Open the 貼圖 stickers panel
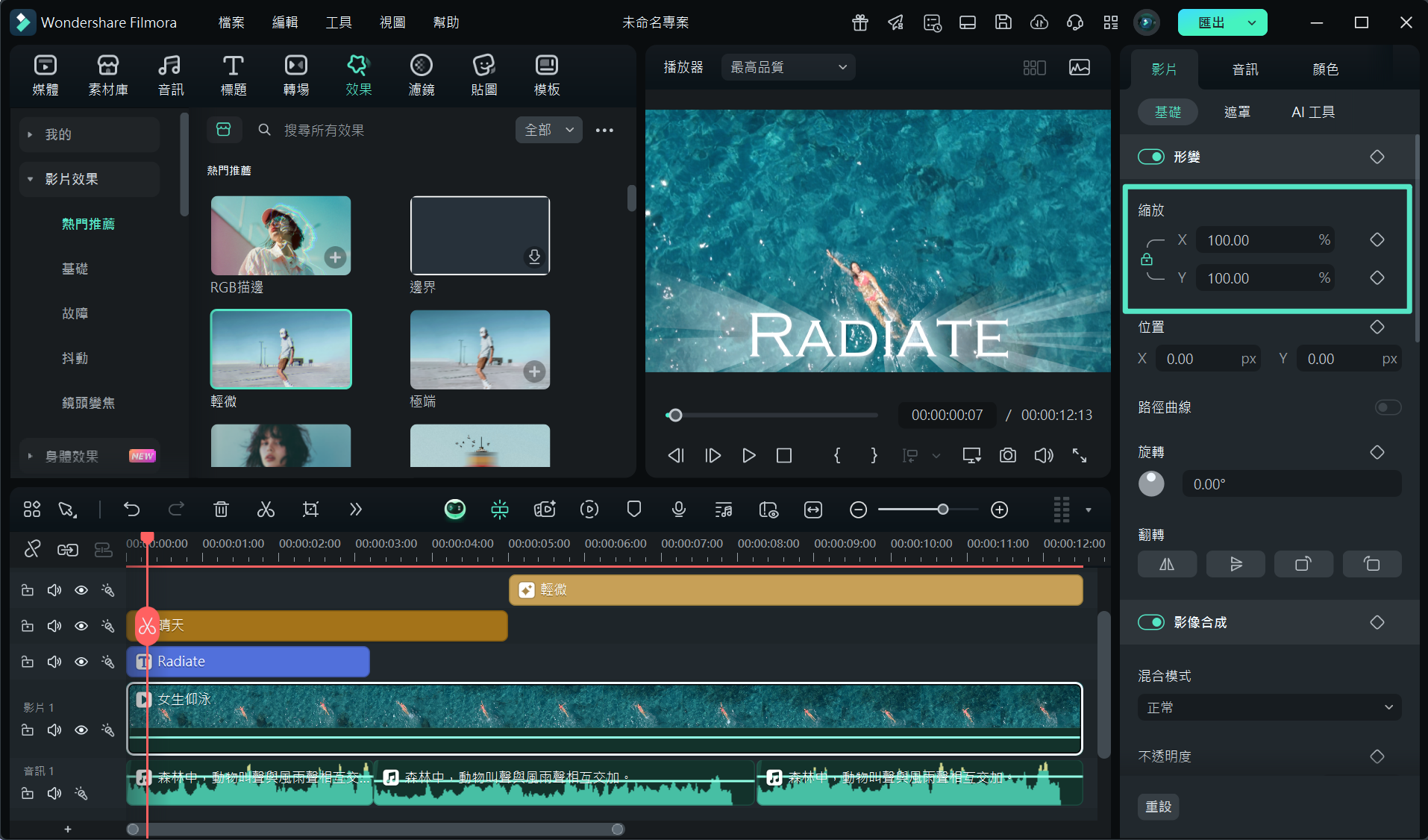Screen dimensions: 1428x840 [484, 75]
